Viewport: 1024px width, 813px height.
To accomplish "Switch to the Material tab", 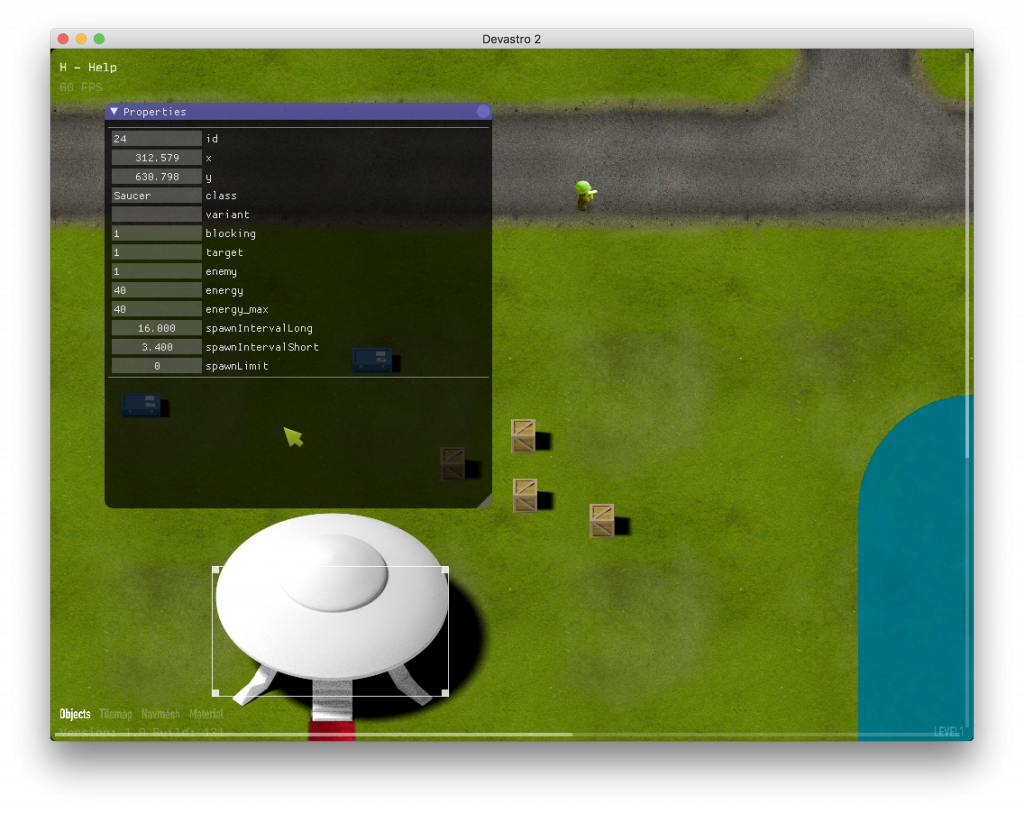I will tap(206, 714).
